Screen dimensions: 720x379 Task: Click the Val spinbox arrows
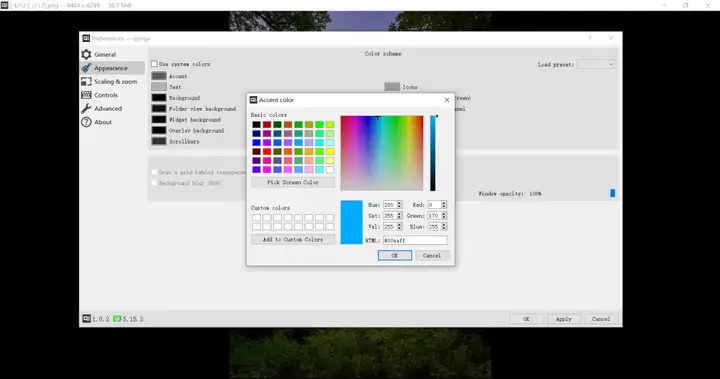[x=399, y=227]
